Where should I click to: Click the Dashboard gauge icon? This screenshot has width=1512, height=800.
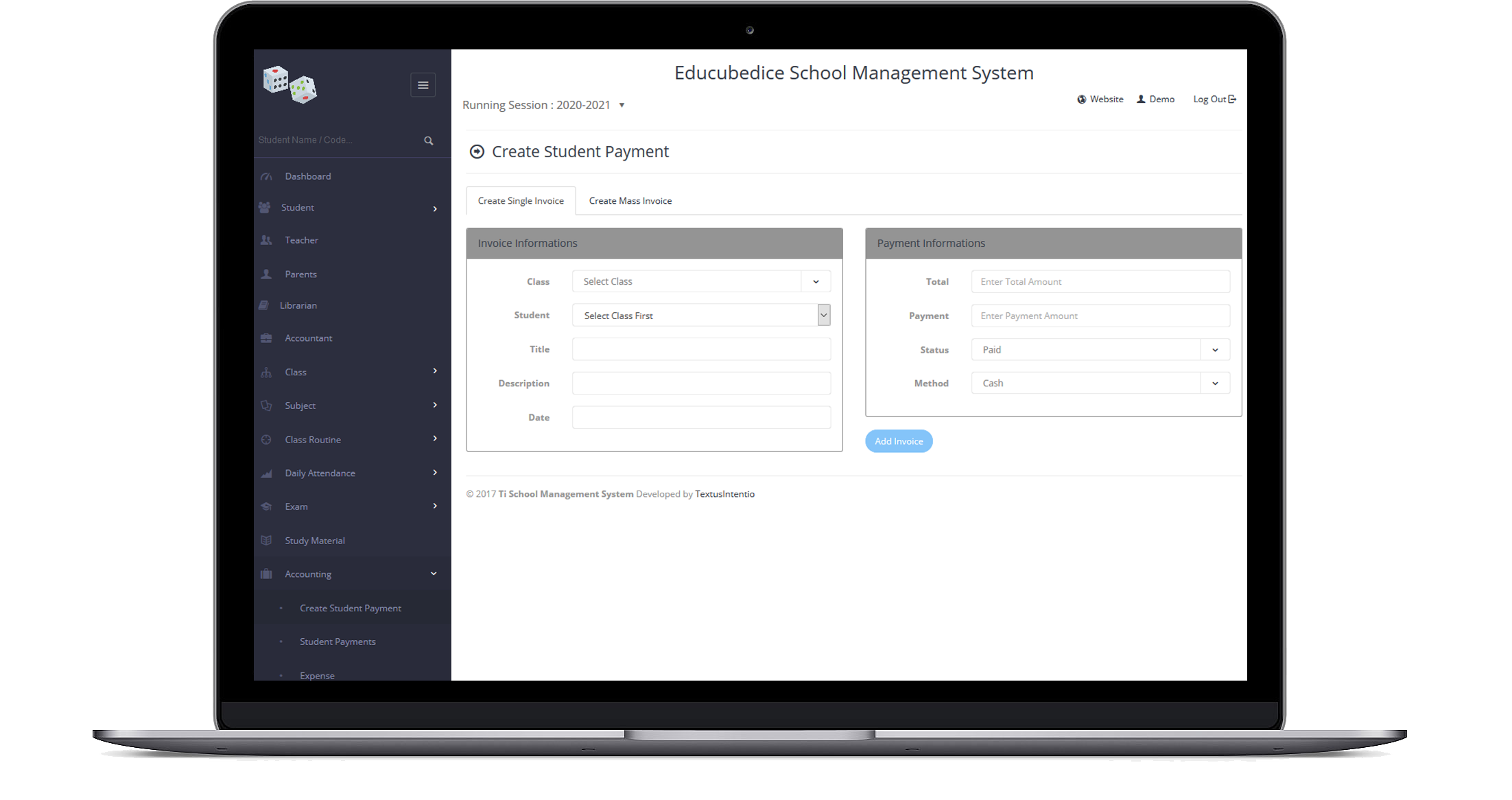[267, 176]
